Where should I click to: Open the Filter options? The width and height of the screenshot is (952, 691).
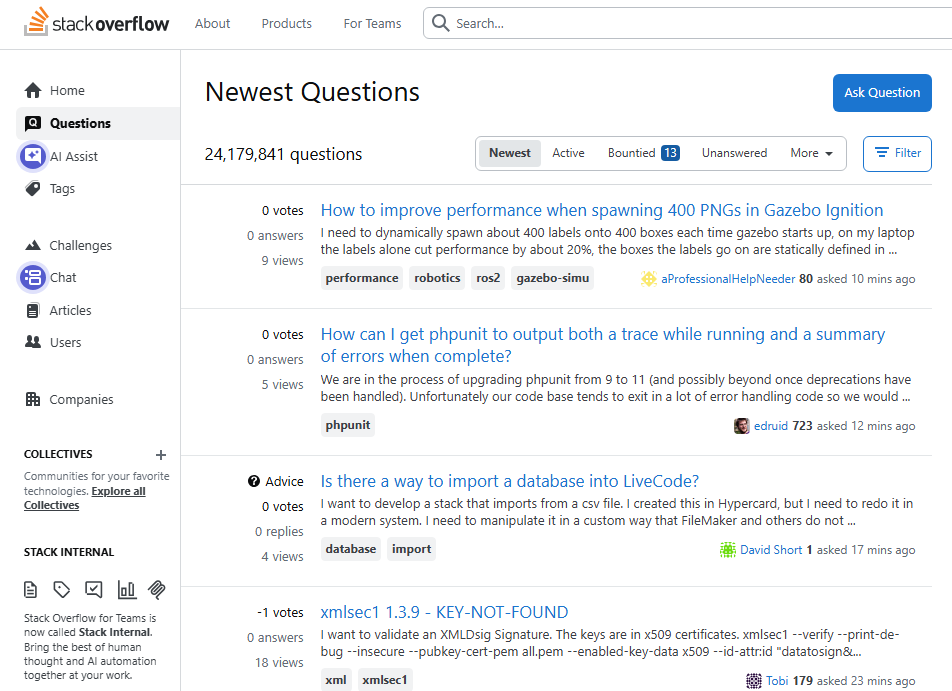[x=897, y=153]
